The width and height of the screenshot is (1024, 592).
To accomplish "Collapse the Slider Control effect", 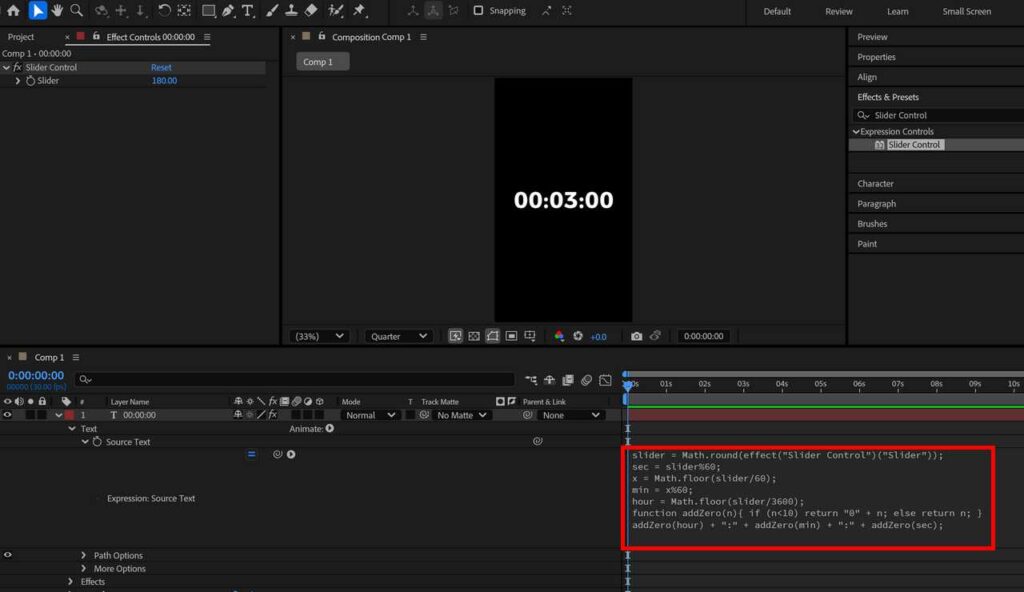I will 7,67.
